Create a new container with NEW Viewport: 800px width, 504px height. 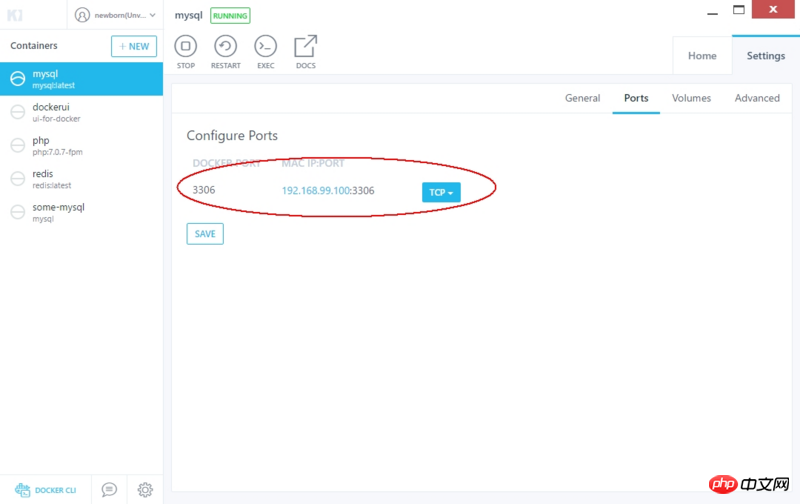point(134,46)
